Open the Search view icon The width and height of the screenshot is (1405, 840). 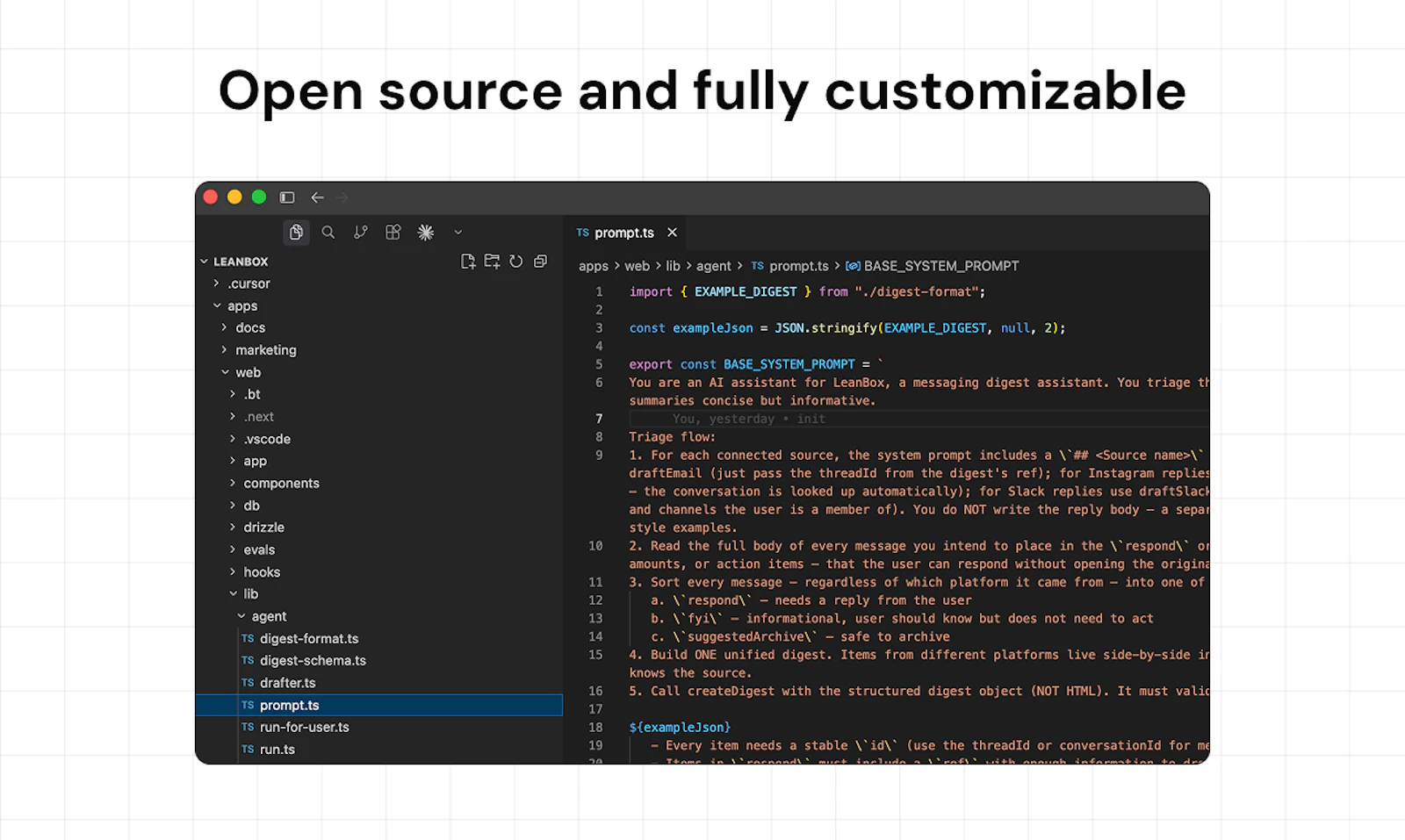click(328, 233)
